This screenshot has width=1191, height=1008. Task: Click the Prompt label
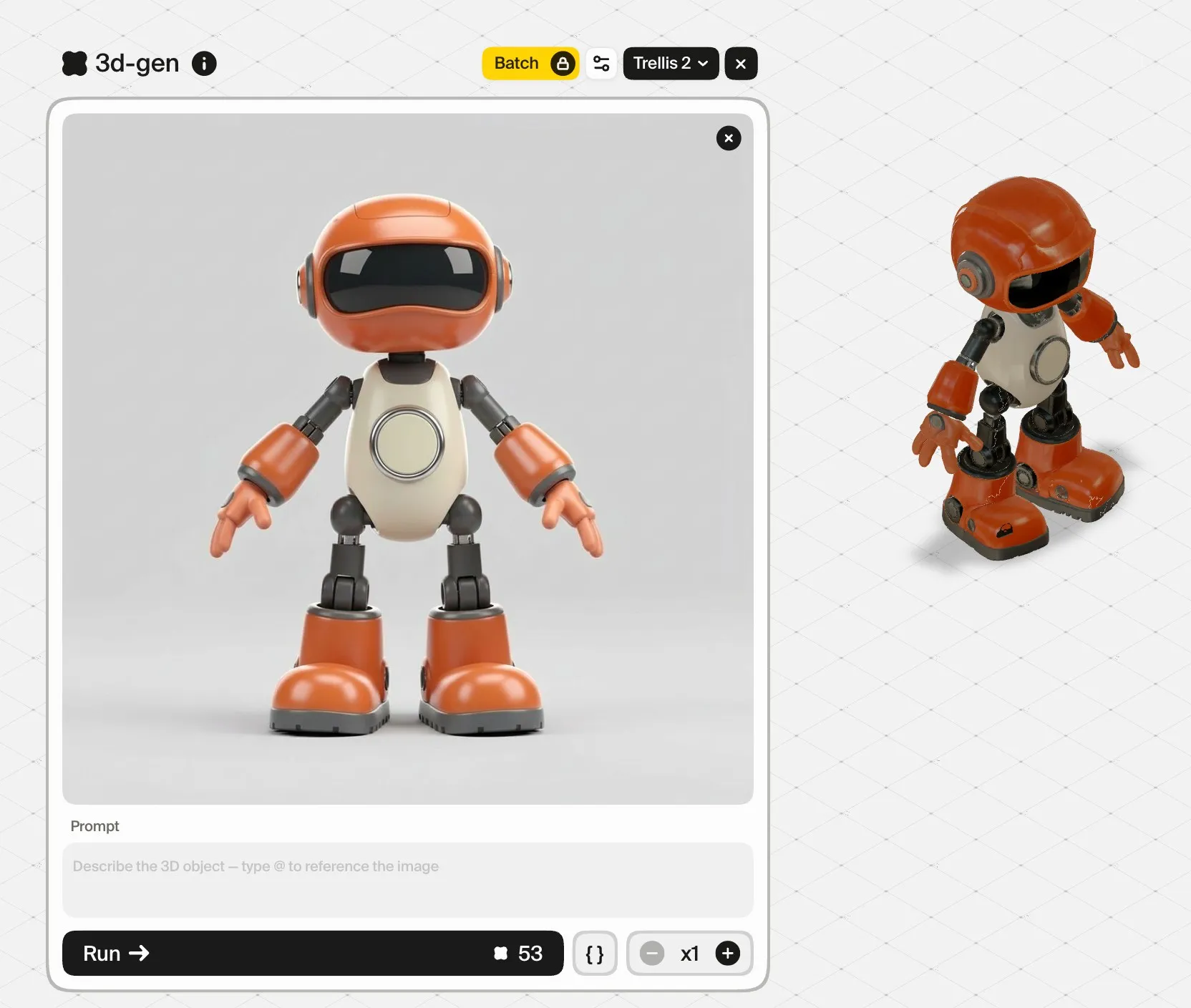[x=94, y=825]
